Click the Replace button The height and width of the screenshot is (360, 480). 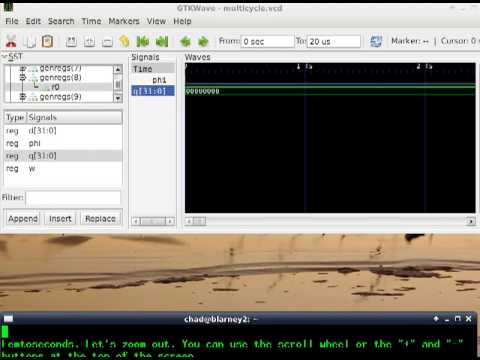pyautogui.click(x=100, y=219)
